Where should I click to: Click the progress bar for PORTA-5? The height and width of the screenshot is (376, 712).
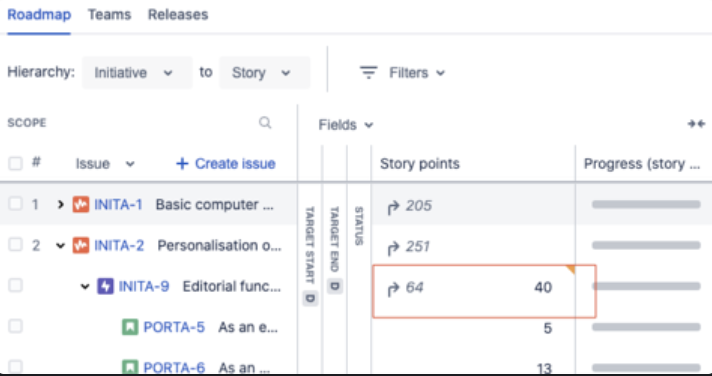646,327
